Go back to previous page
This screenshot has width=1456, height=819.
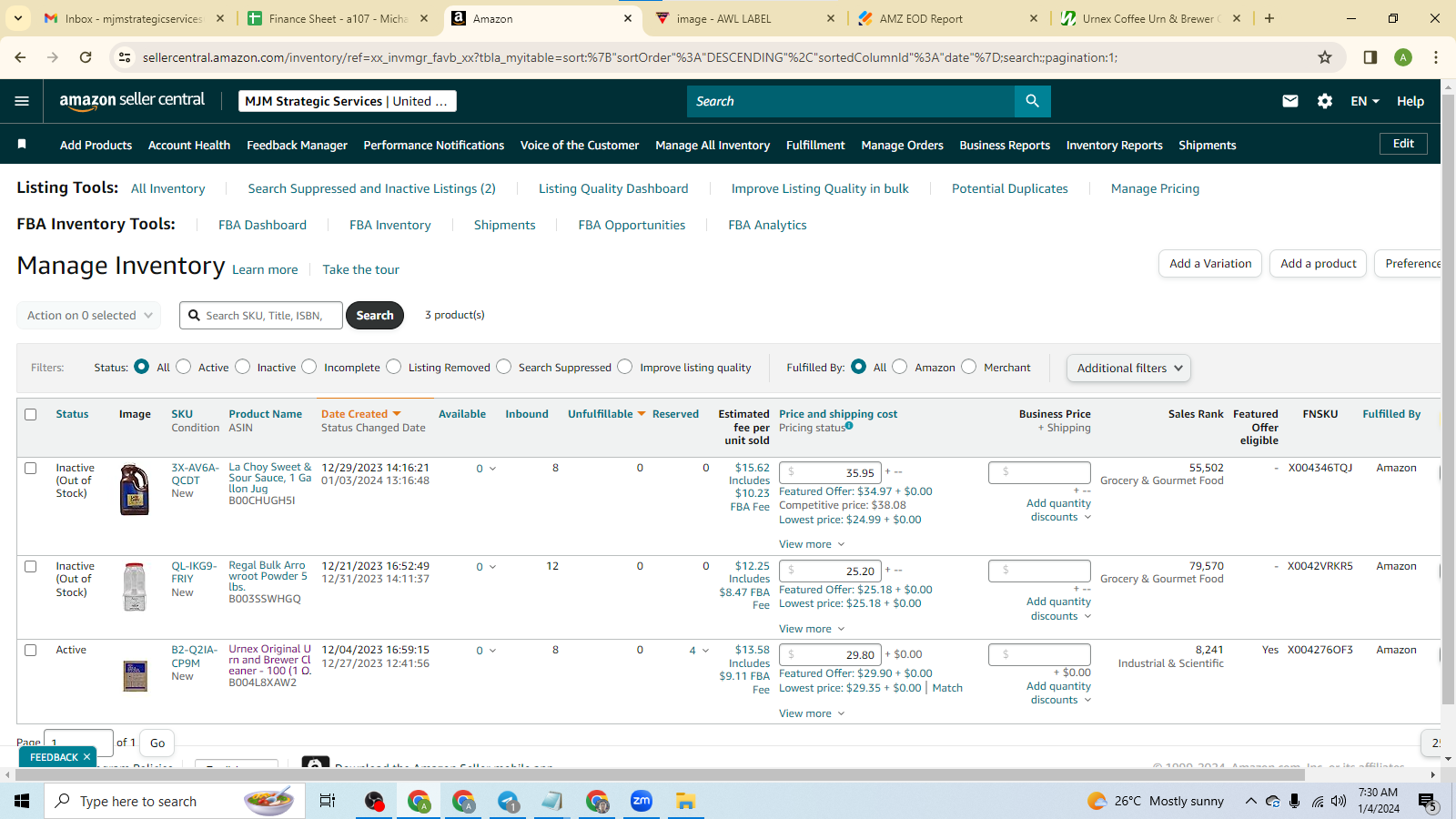tap(20, 57)
